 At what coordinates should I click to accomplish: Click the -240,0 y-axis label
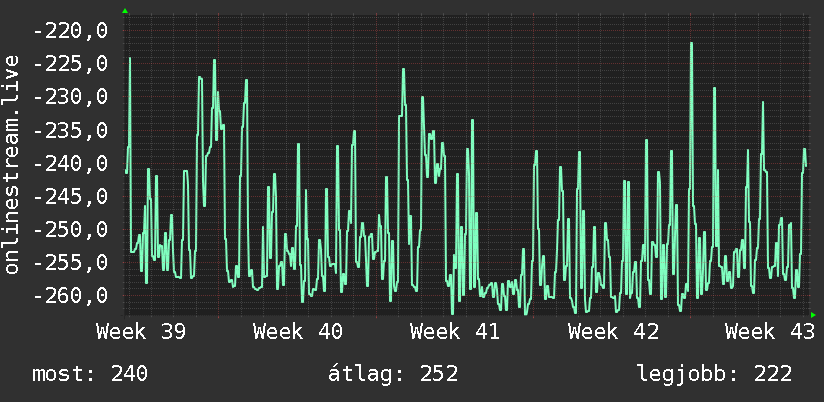click(70, 163)
